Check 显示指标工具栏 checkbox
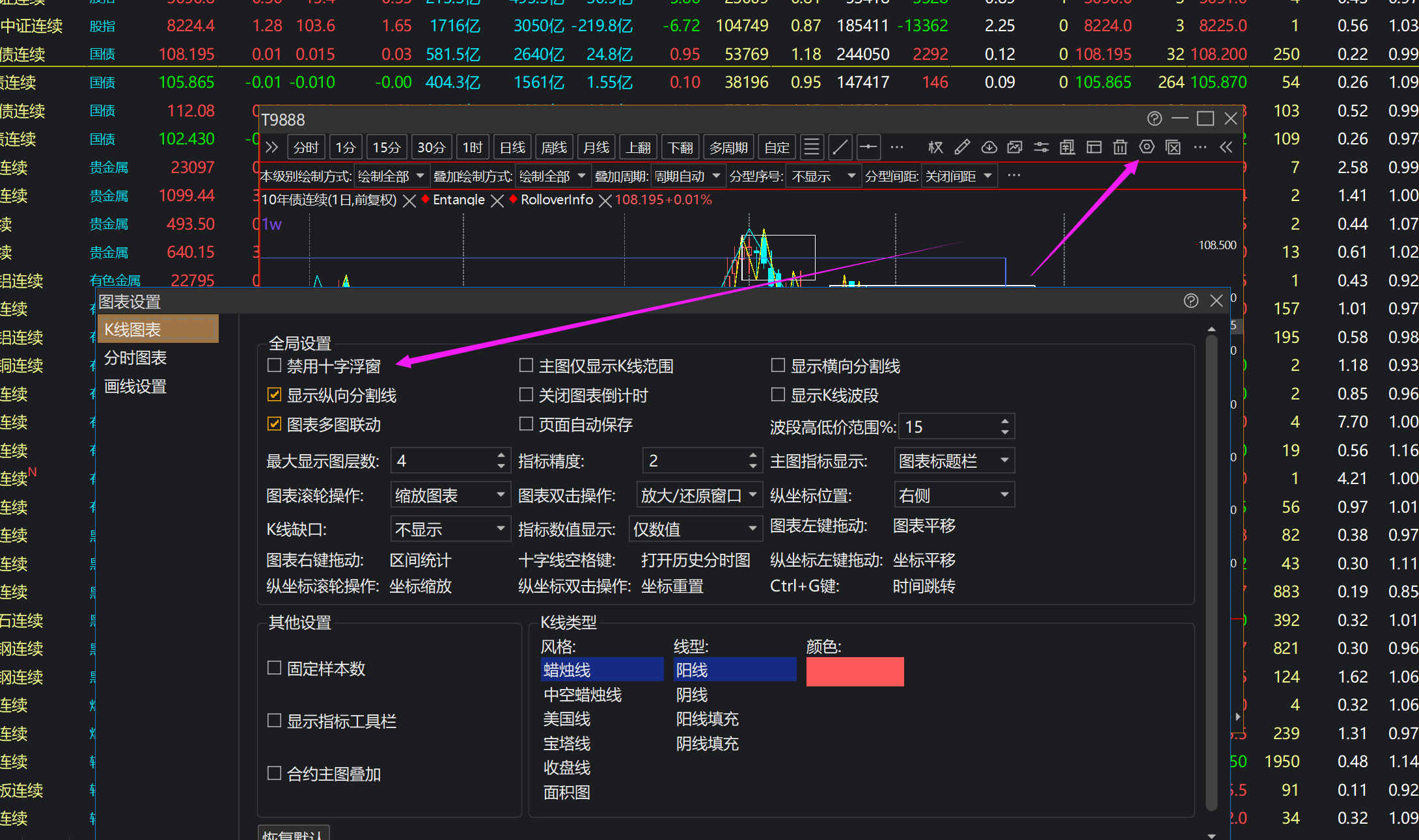 274,720
